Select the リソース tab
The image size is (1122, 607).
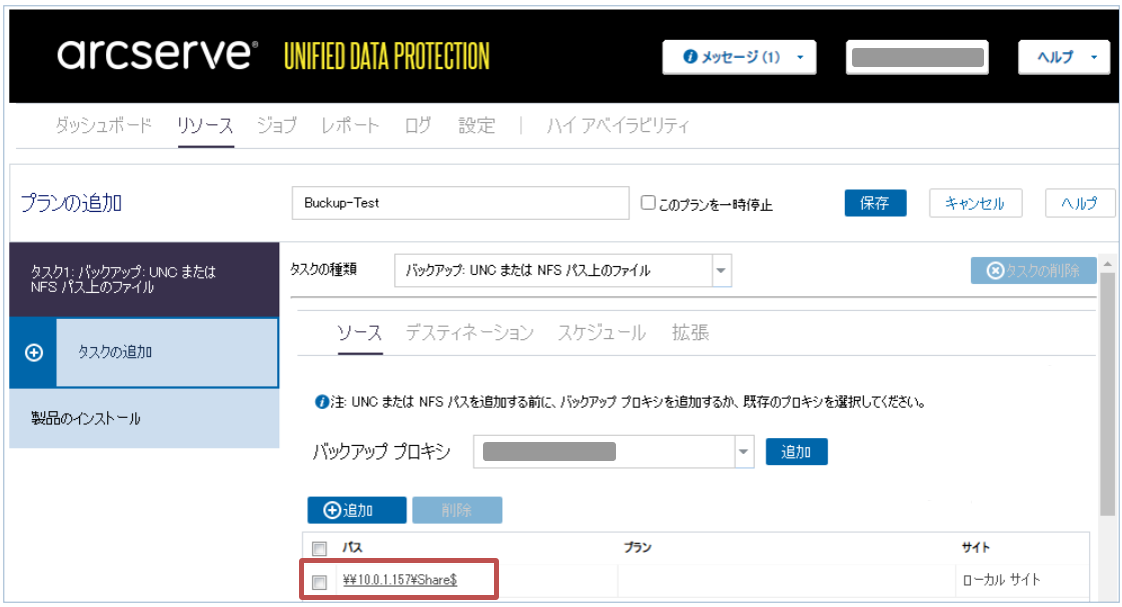click(205, 125)
